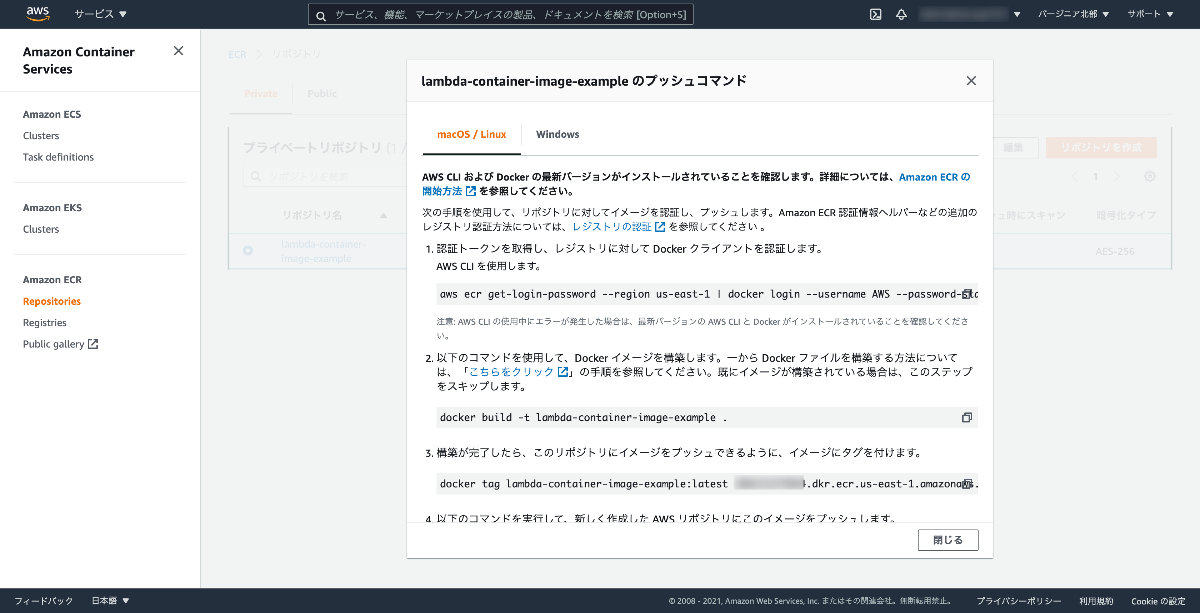Open Cookie の設定 footer link

tap(1158, 601)
